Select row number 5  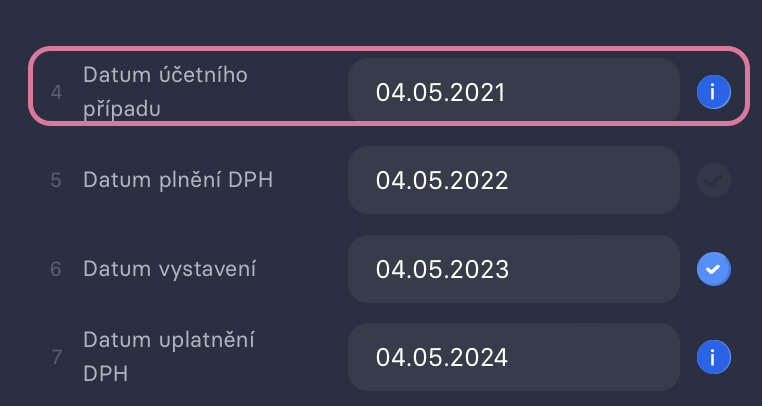tap(56, 180)
